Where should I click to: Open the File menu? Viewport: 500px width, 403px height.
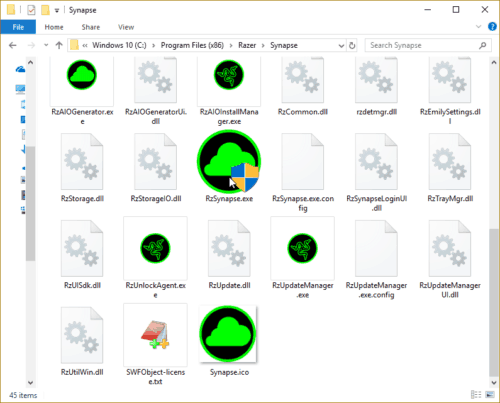coord(18,27)
